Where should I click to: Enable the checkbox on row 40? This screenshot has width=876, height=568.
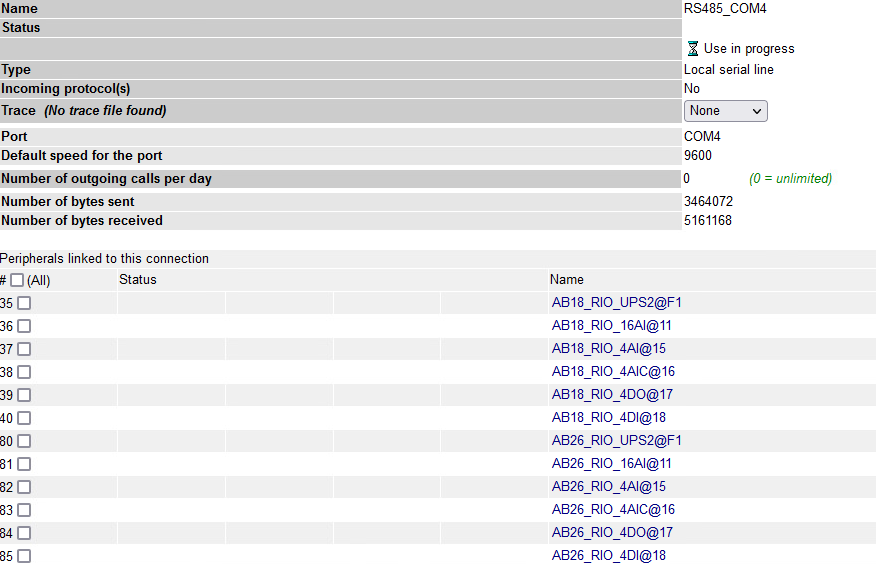tap(24, 418)
